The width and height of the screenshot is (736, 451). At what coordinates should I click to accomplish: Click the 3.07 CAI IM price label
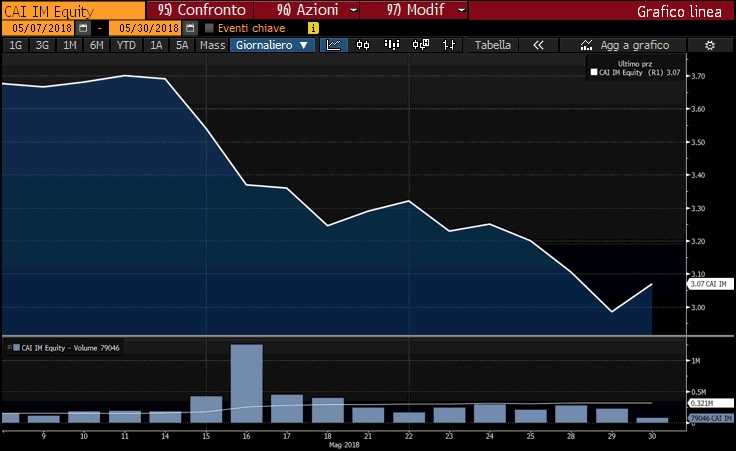point(709,284)
